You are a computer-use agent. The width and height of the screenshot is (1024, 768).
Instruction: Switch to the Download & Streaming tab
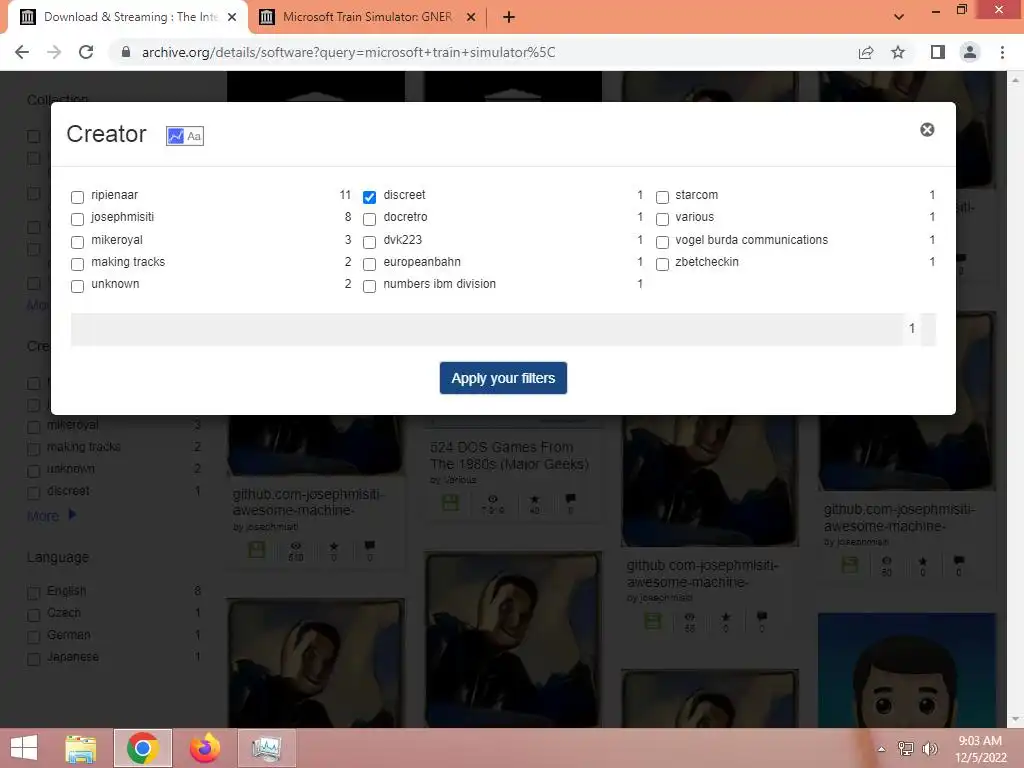click(127, 17)
